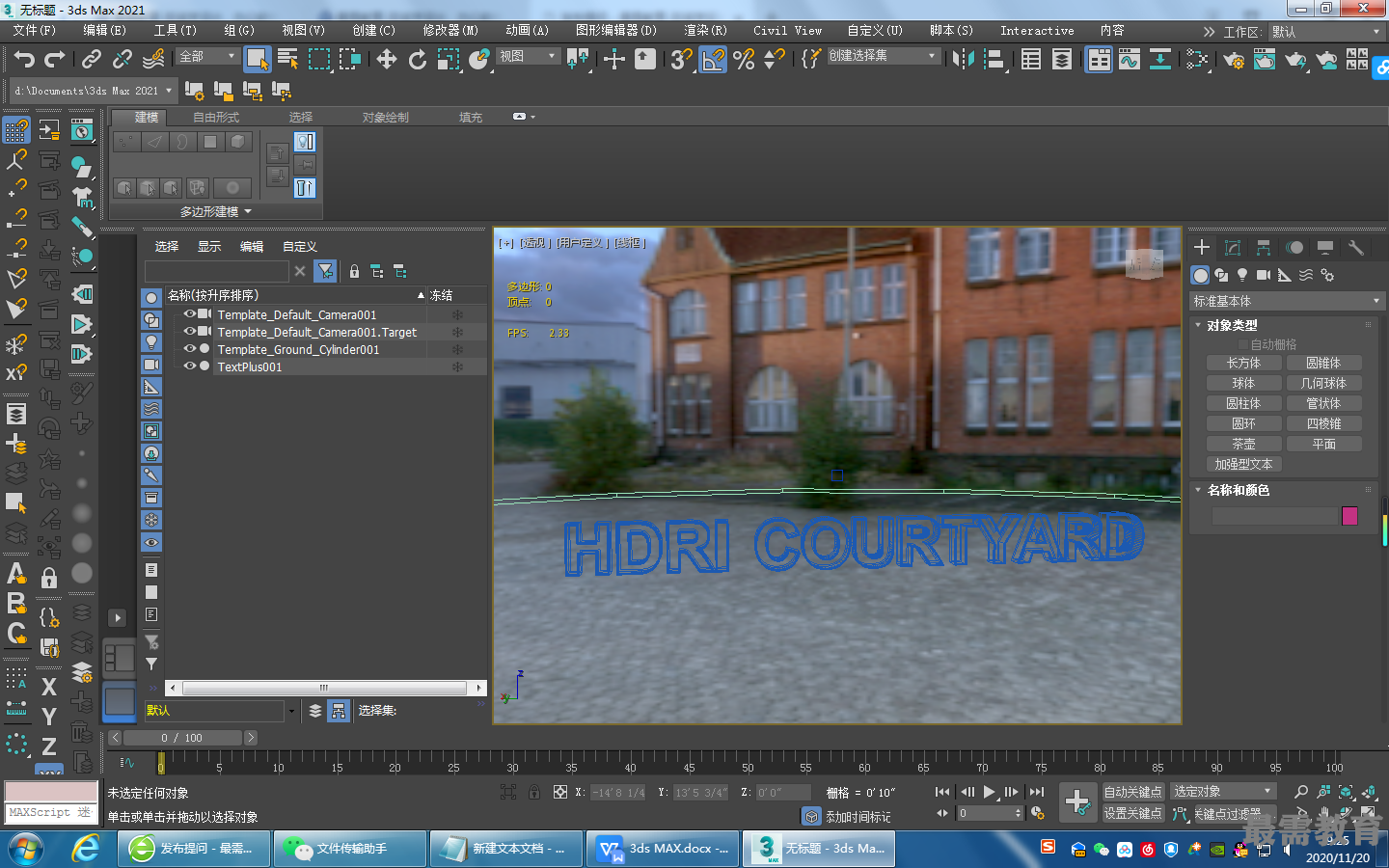This screenshot has width=1389, height=868.
Task: Click the 加强型文本 button
Action: 1244,464
